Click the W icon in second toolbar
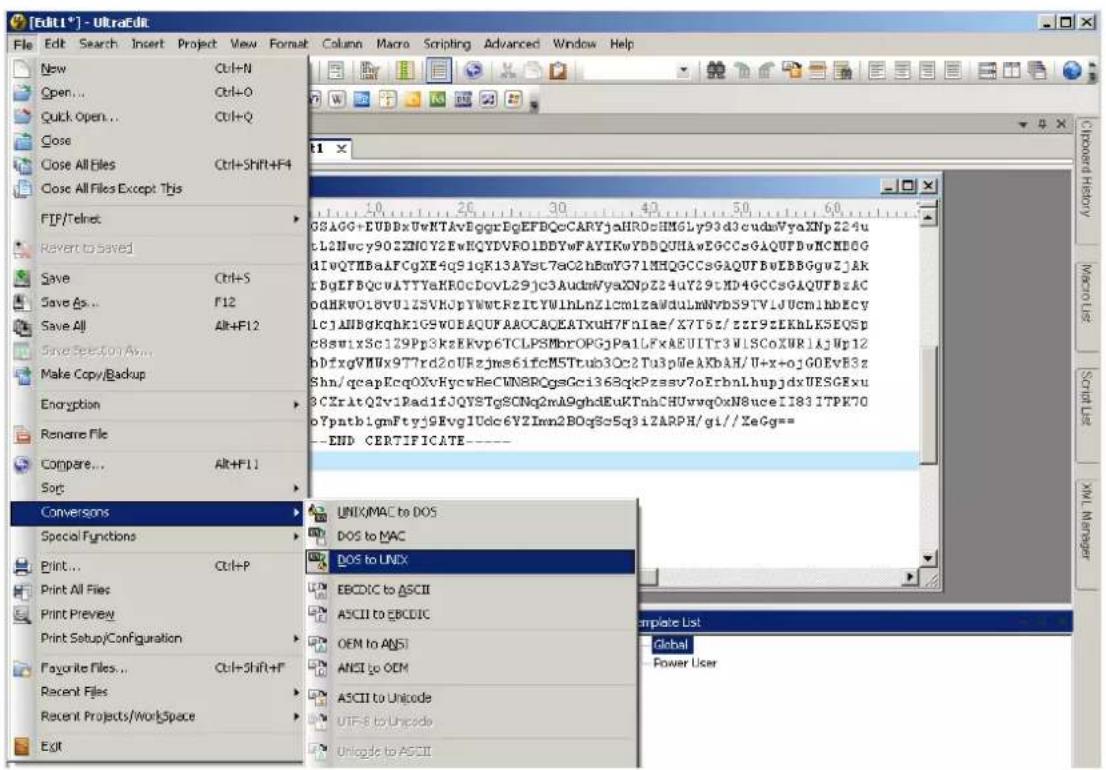This screenshot has width=1106, height=770. point(337,99)
